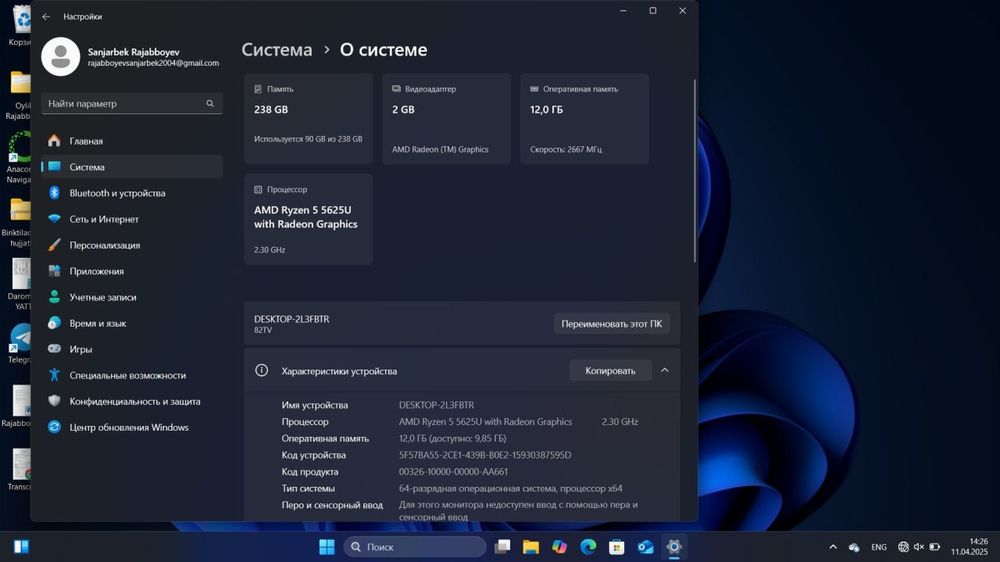Open Время и язык settings
1000x562 pixels.
tap(97, 323)
